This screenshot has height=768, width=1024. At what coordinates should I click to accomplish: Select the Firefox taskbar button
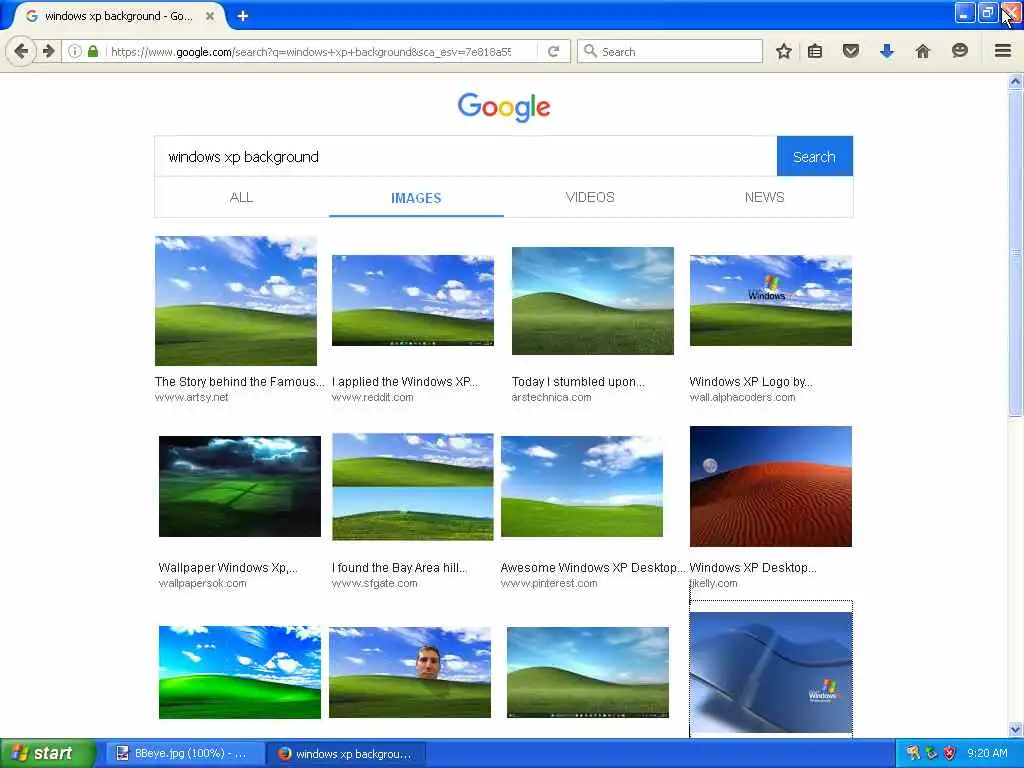(x=348, y=754)
